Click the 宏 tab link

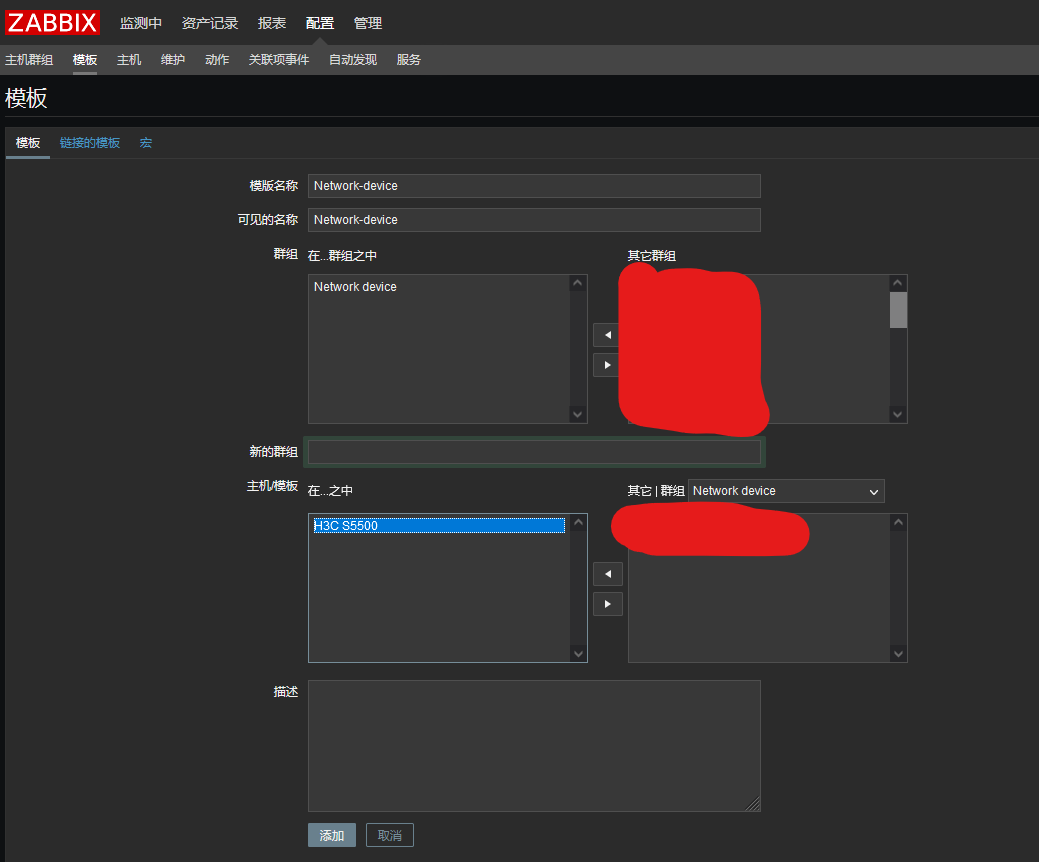(x=145, y=143)
